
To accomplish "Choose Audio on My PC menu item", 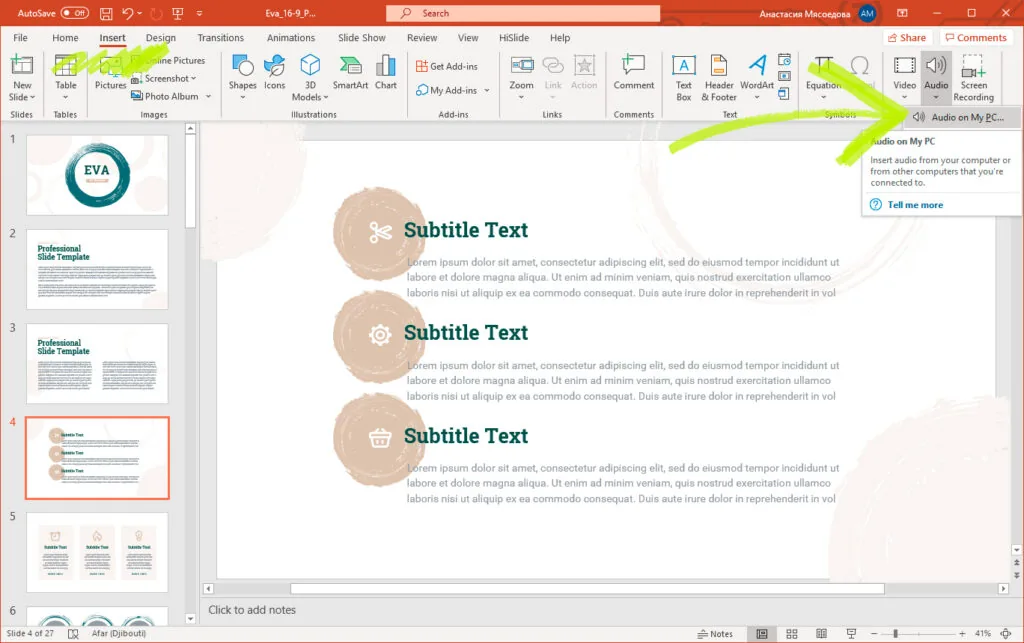I will tap(959, 118).
